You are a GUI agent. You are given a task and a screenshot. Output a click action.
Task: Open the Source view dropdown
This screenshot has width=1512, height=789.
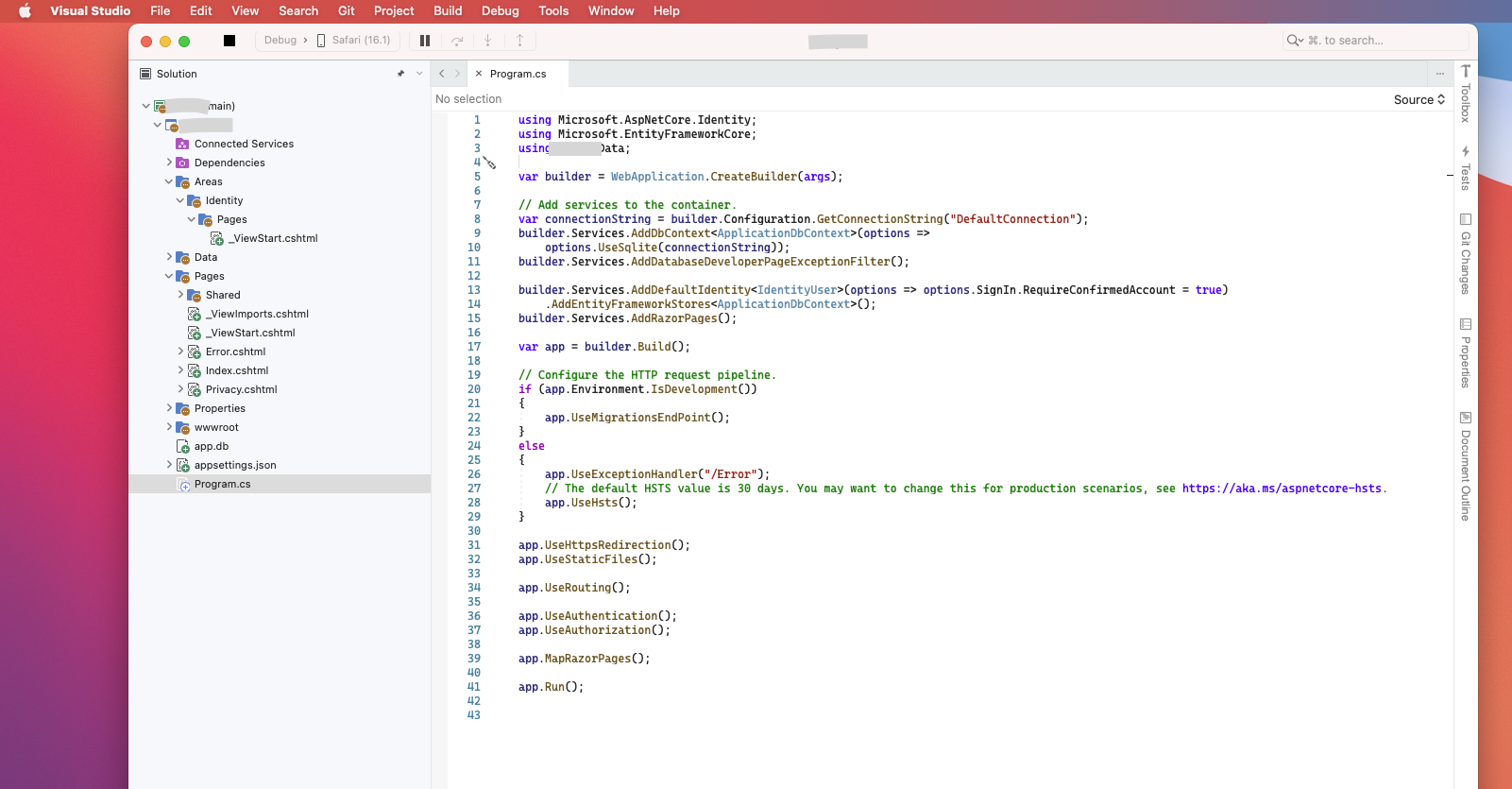click(x=1419, y=99)
